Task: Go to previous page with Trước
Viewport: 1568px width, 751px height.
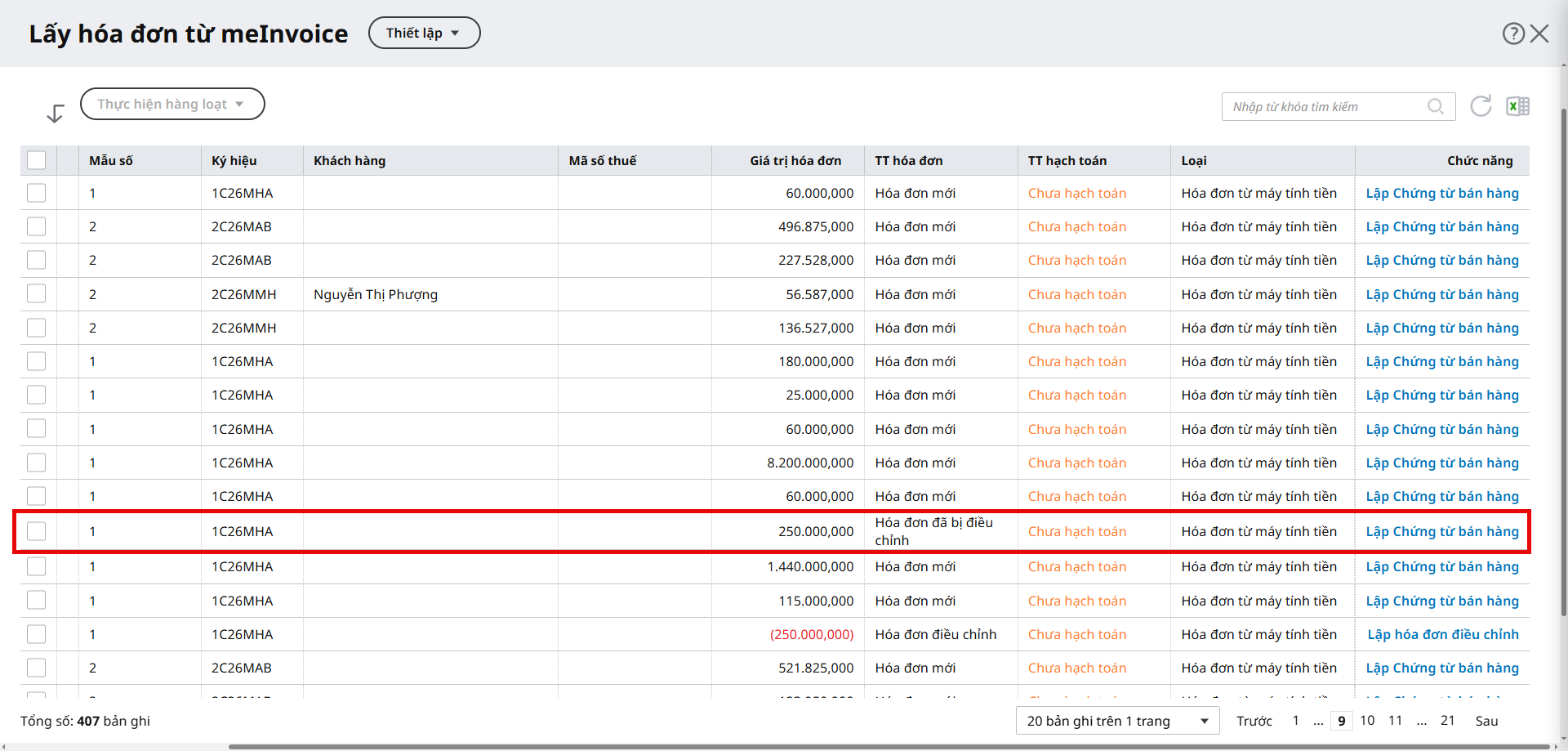Action: pyautogui.click(x=1254, y=721)
